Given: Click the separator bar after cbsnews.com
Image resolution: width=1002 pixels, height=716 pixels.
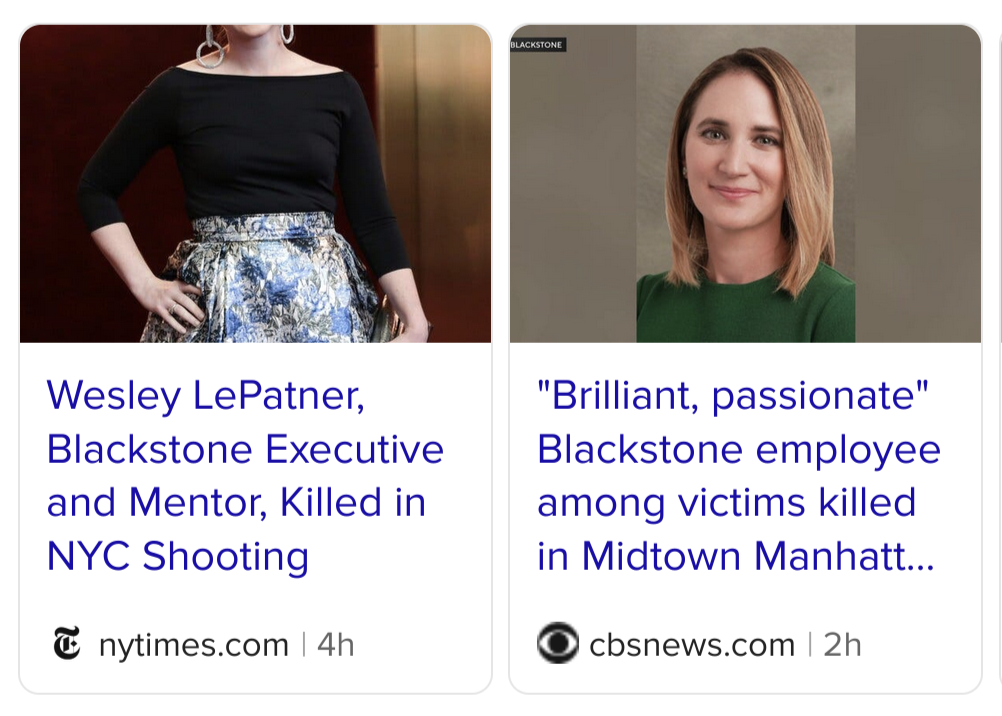Looking at the screenshot, I should pyautogui.click(x=809, y=645).
